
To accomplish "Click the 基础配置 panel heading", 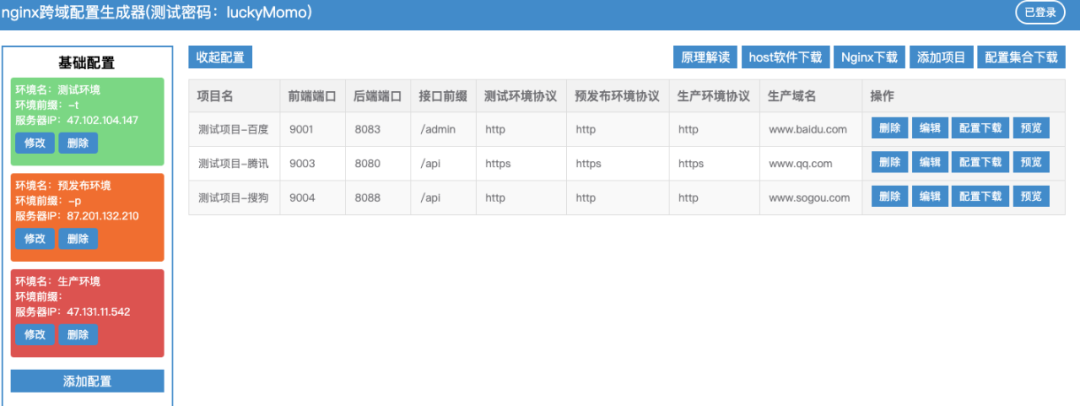I will [x=87, y=63].
